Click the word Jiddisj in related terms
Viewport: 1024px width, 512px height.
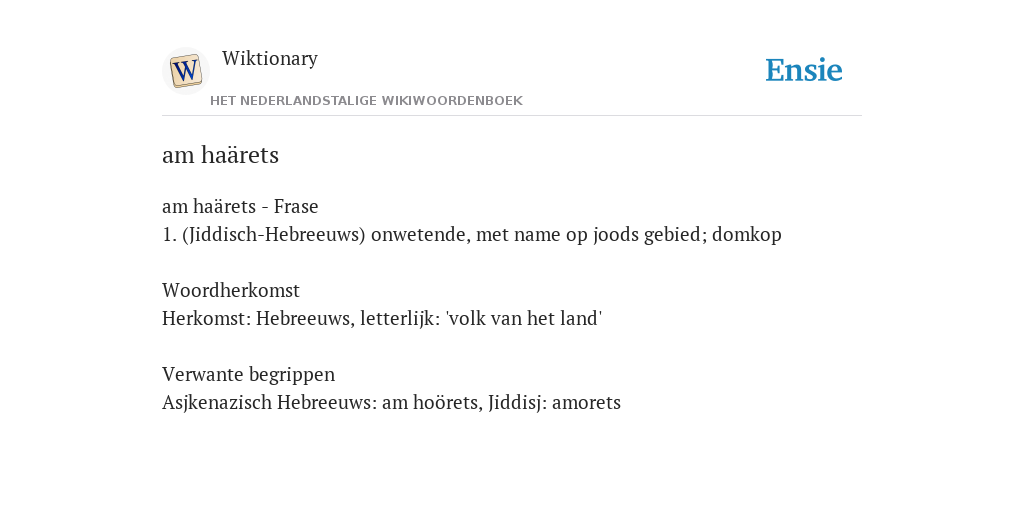517,402
